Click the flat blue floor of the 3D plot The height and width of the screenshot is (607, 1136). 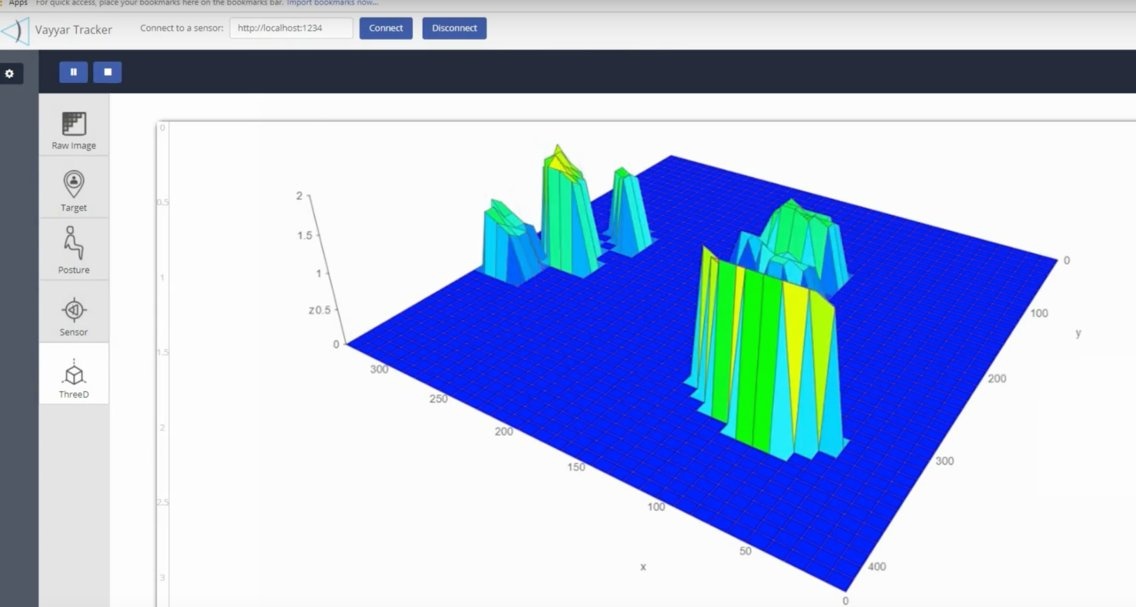pos(560,400)
